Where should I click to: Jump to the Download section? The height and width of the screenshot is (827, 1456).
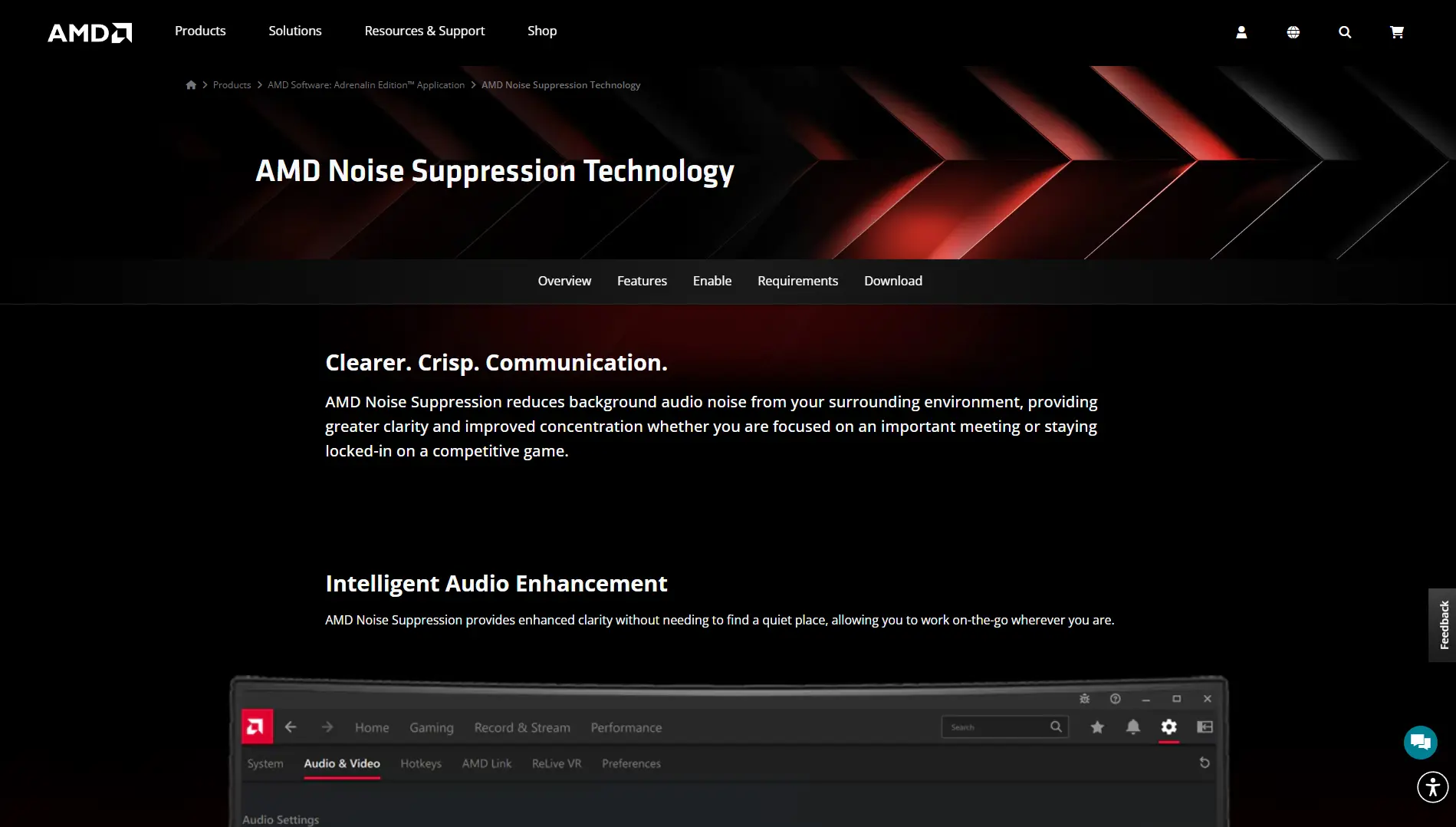click(x=893, y=281)
